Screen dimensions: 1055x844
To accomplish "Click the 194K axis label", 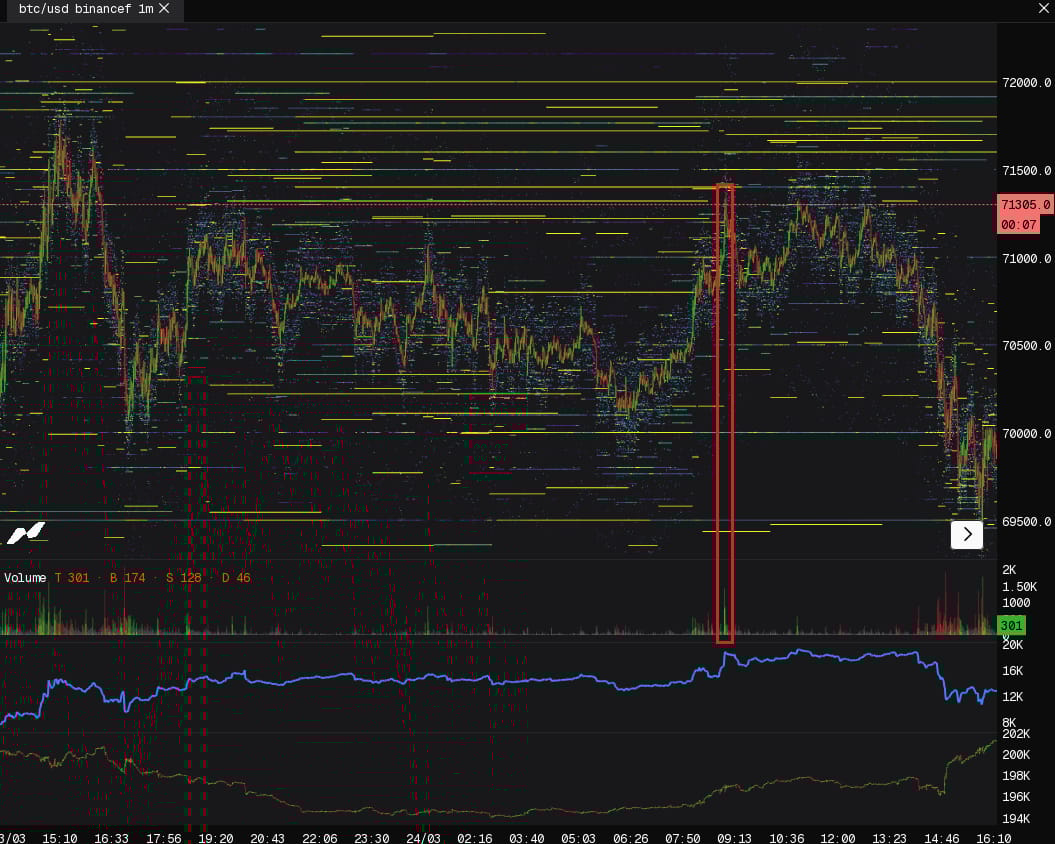I will pos(1016,819).
